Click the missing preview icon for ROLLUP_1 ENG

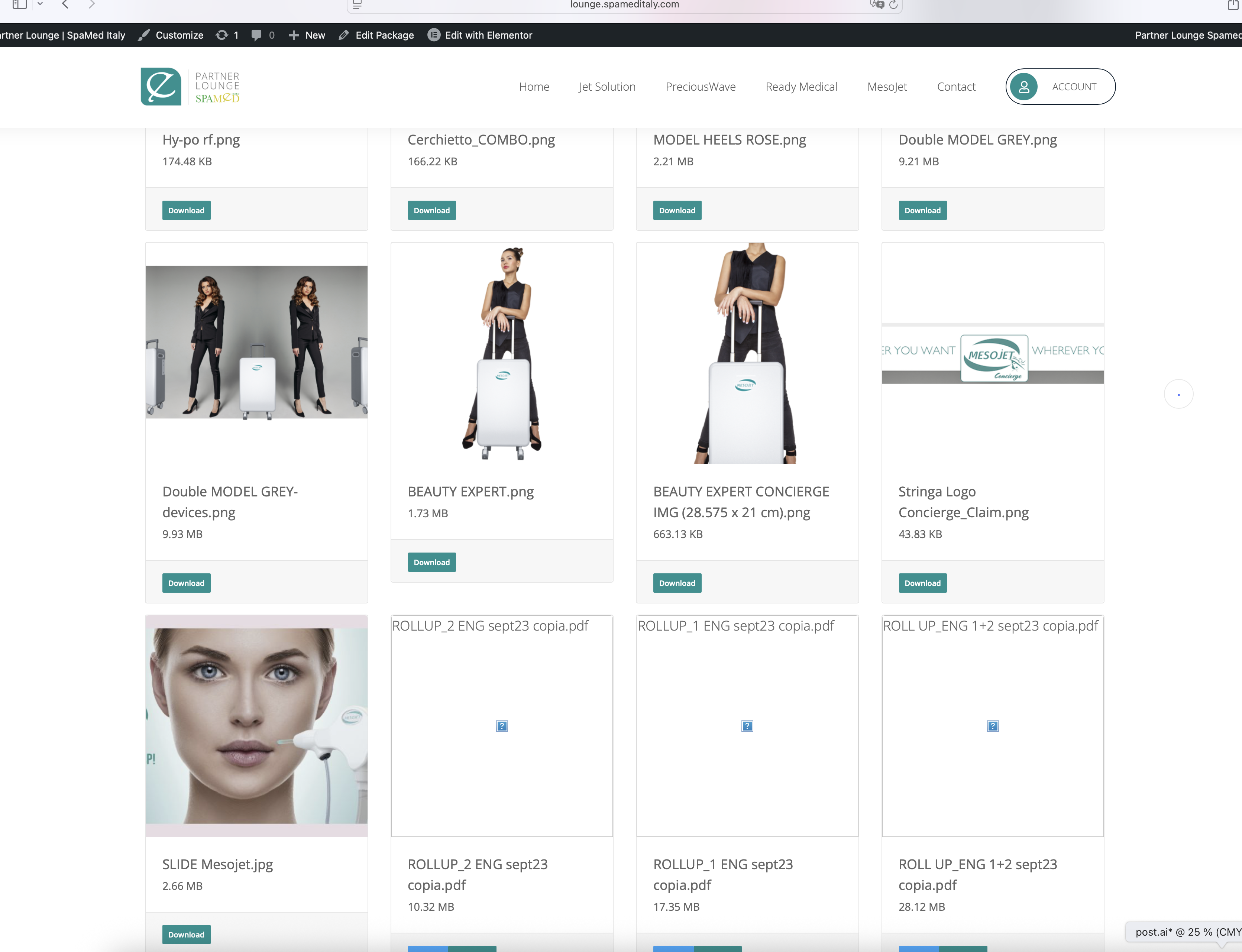747,726
